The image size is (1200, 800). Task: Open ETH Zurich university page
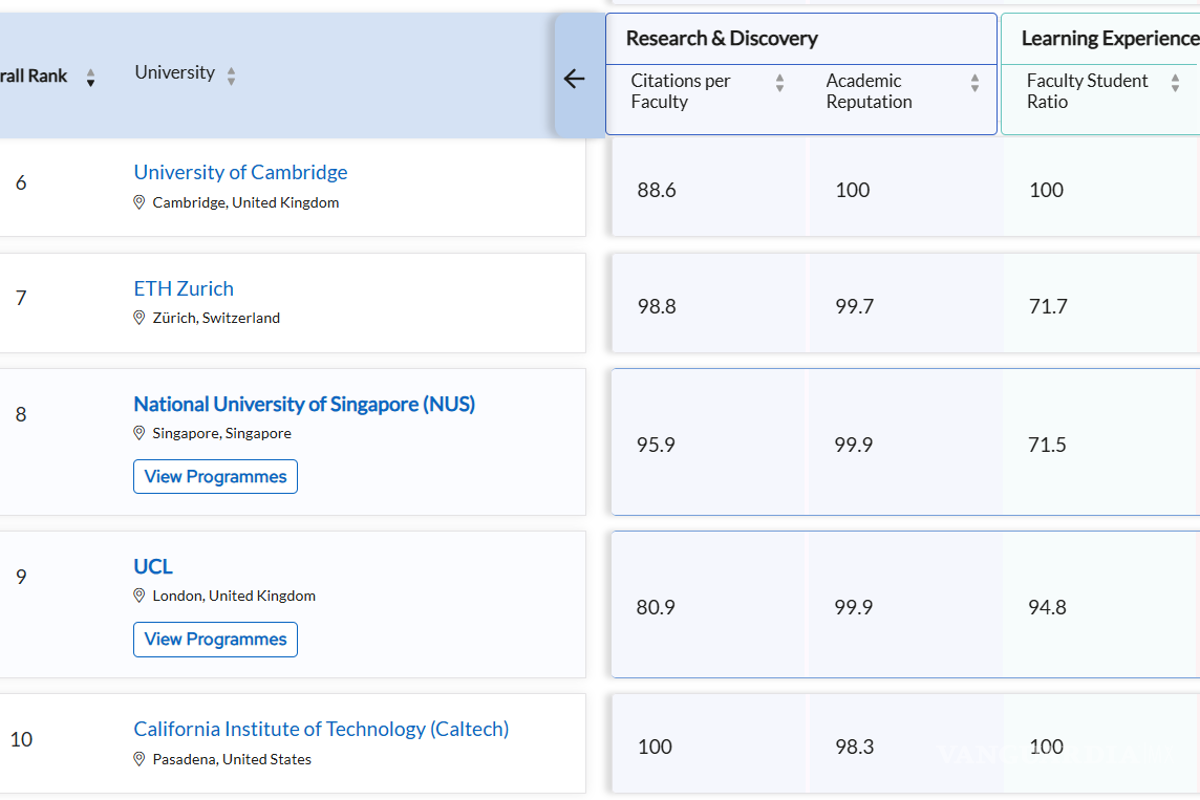pos(183,288)
